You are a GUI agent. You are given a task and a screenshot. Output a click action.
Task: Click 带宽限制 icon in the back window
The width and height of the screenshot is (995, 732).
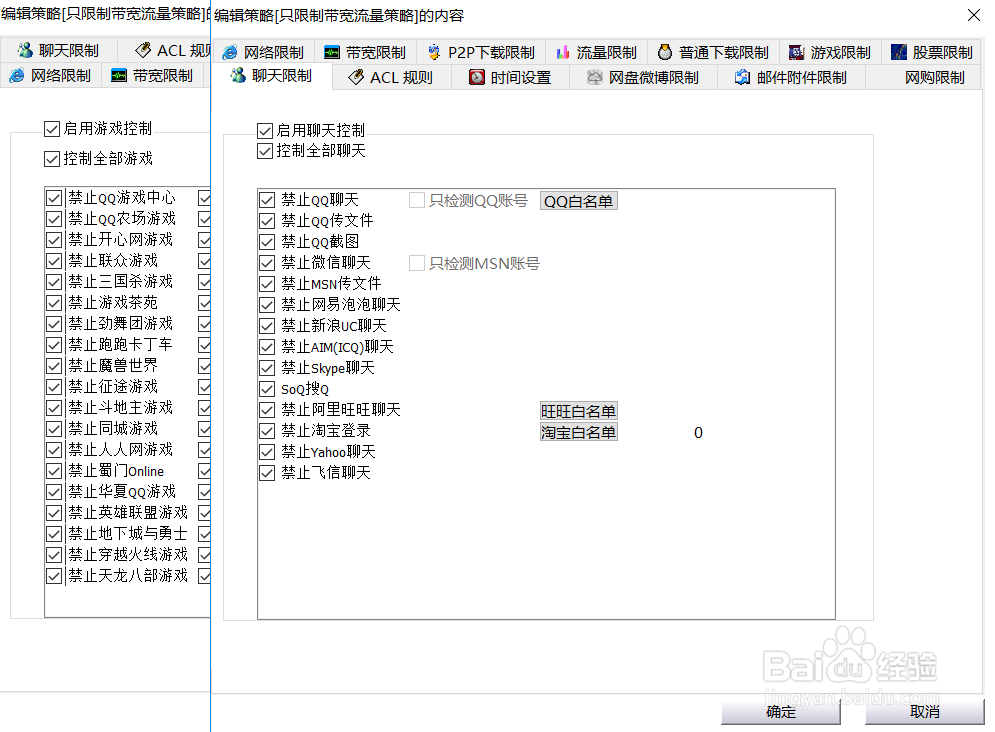point(119,75)
